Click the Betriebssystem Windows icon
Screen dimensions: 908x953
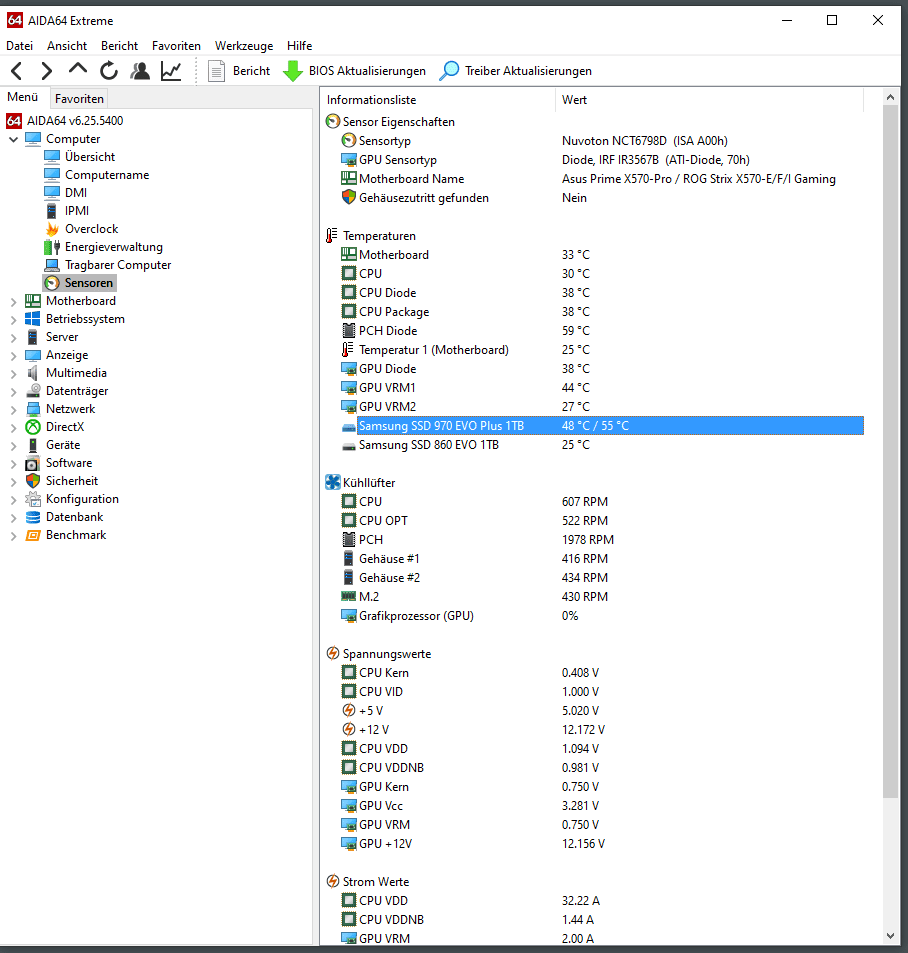click(x=33, y=319)
